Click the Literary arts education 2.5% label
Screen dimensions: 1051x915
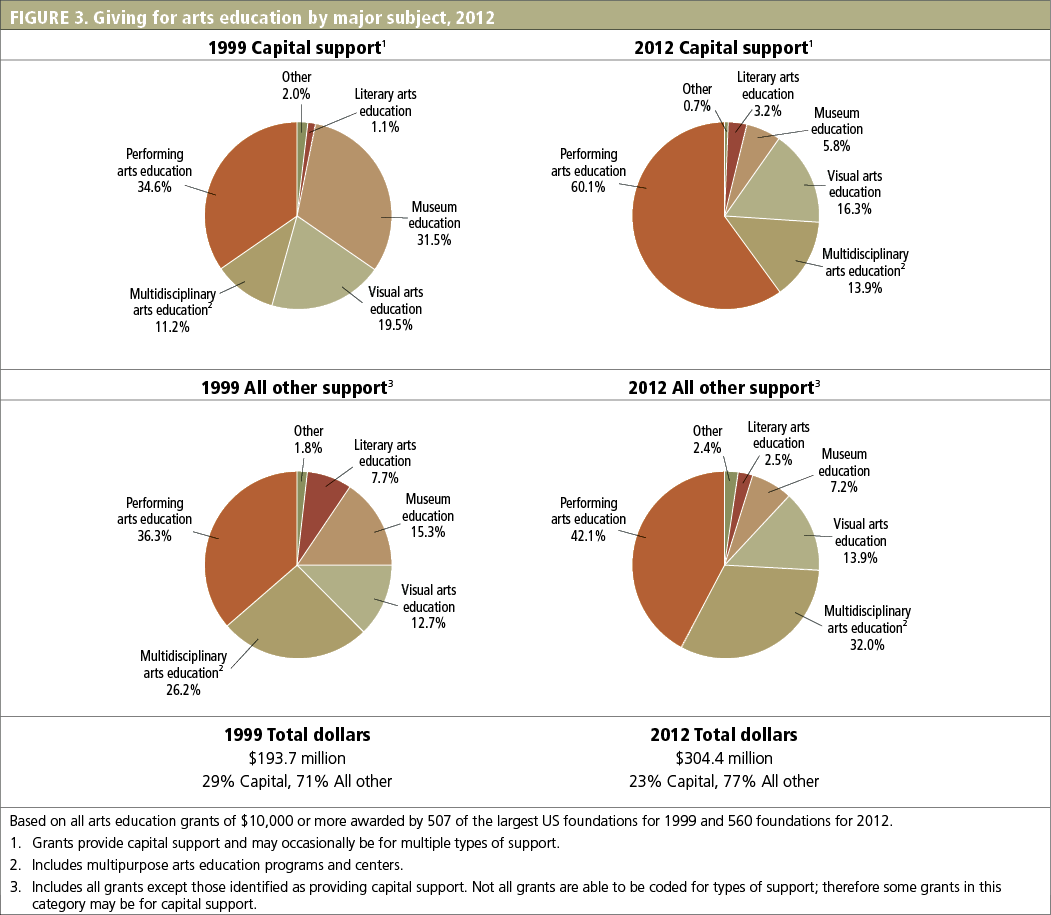tap(778, 443)
